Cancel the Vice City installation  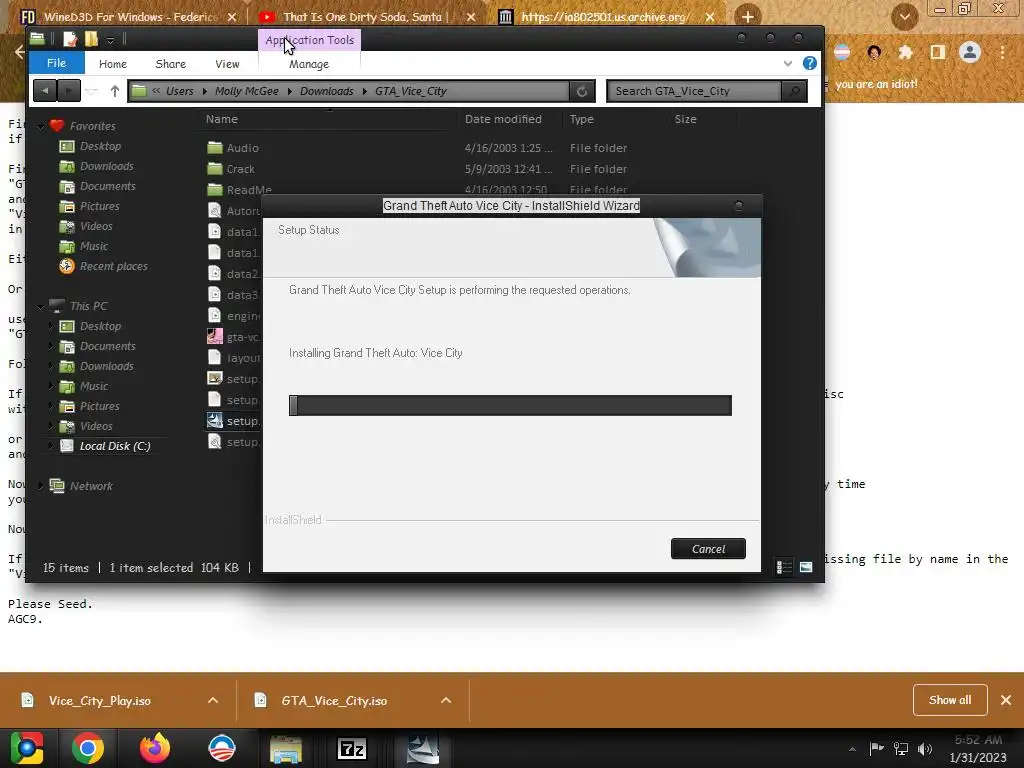click(709, 549)
